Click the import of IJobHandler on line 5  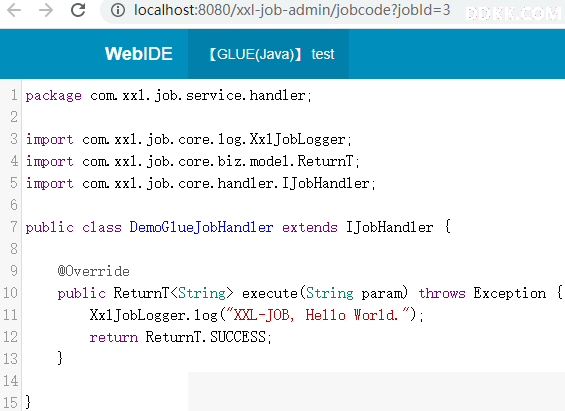click(x=200, y=183)
